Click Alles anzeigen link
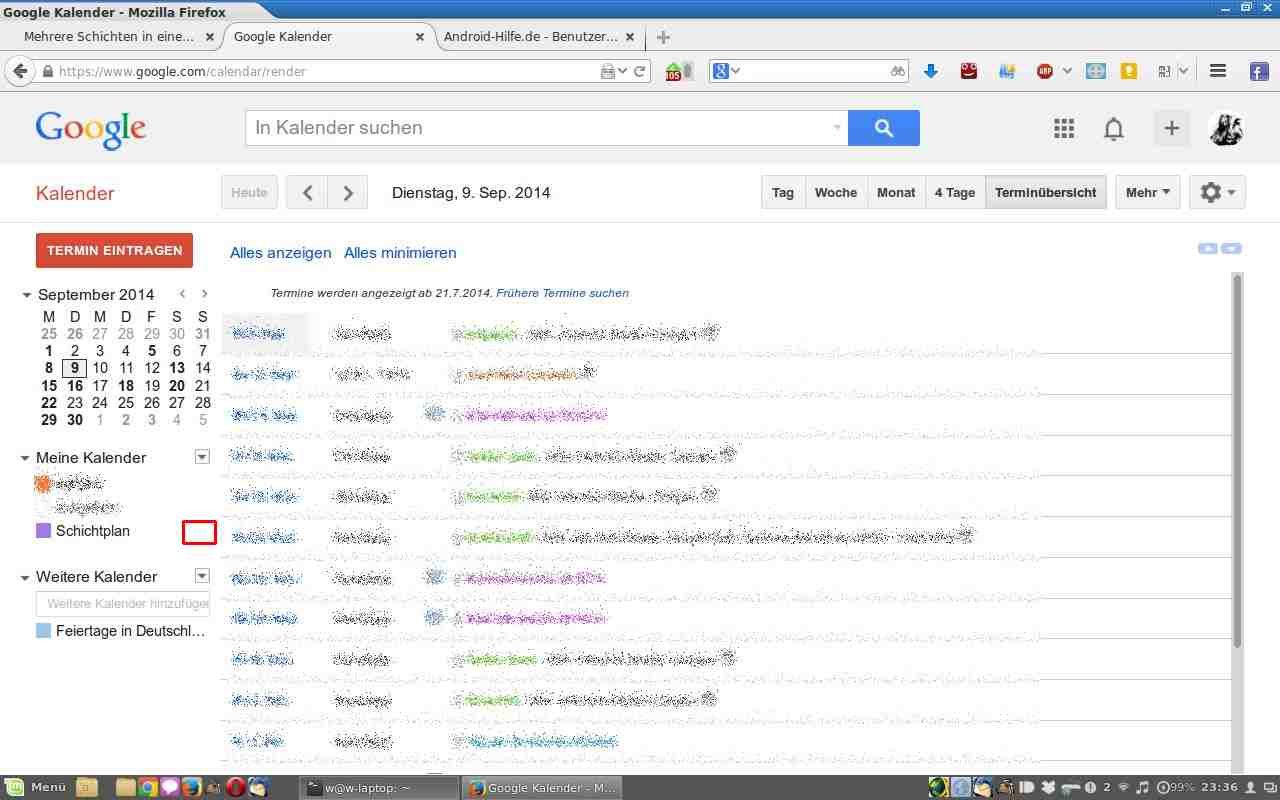This screenshot has height=800, width=1280. pyautogui.click(x=280, y=253)
